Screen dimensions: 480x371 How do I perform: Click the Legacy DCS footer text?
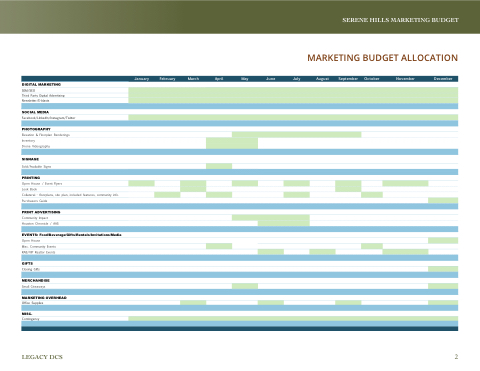point(42,357)
